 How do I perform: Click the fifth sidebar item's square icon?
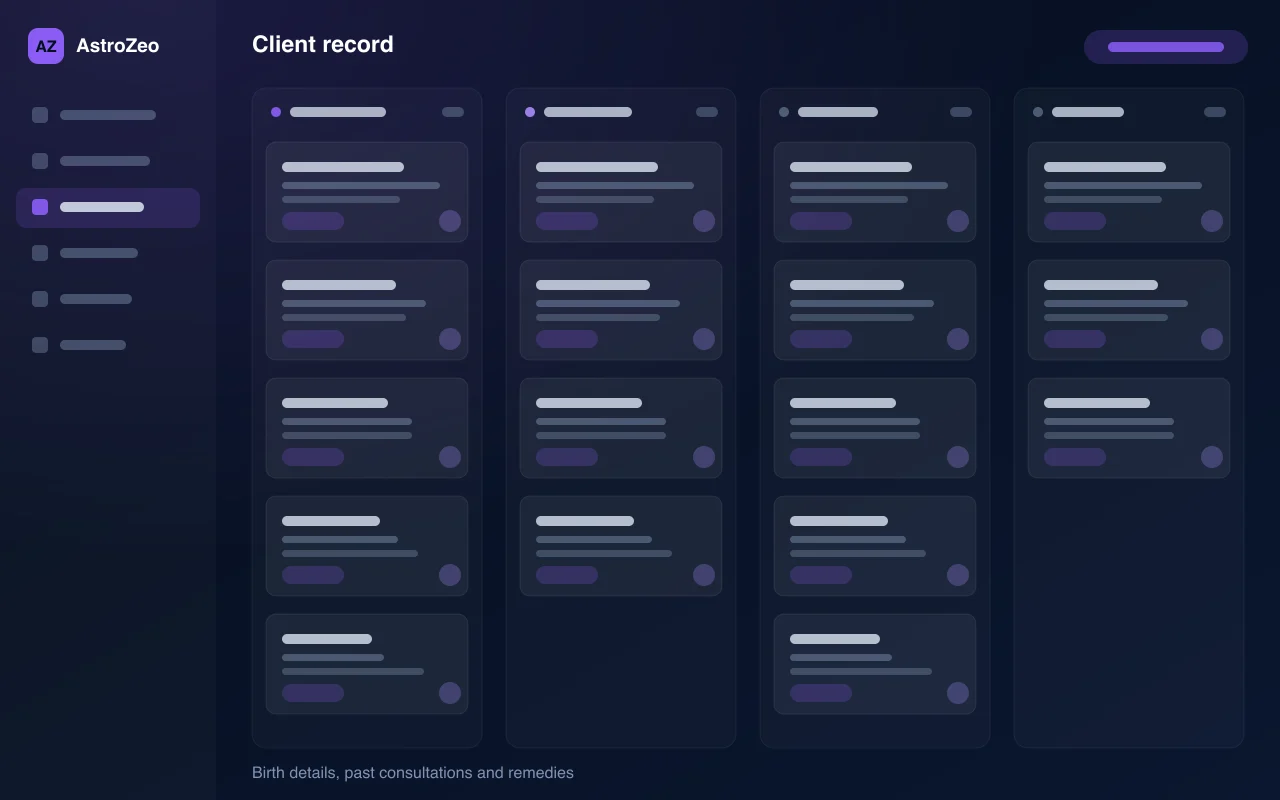point(40,299)
